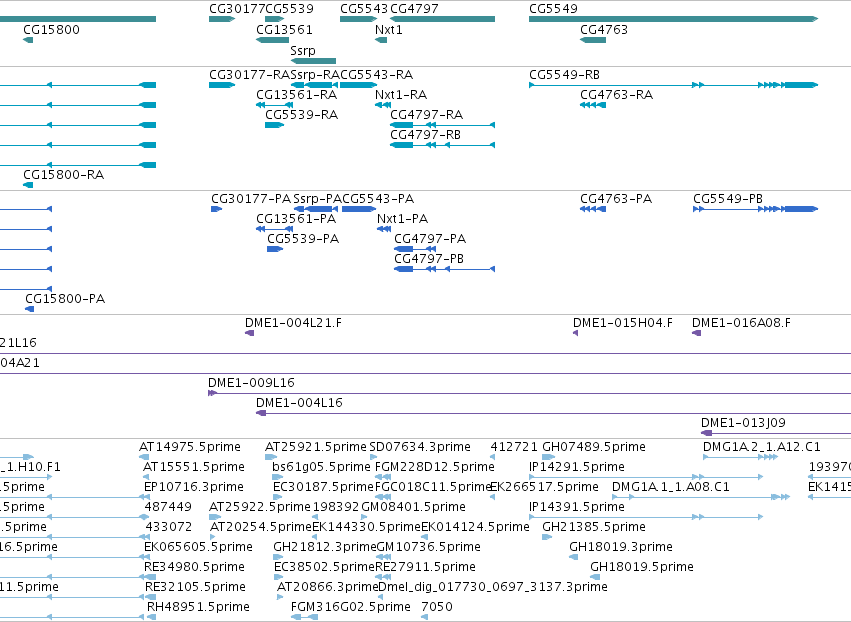Click EST label GM08401.5prime
The height and width of the screenshot is (622, 851).
point(414,507)
